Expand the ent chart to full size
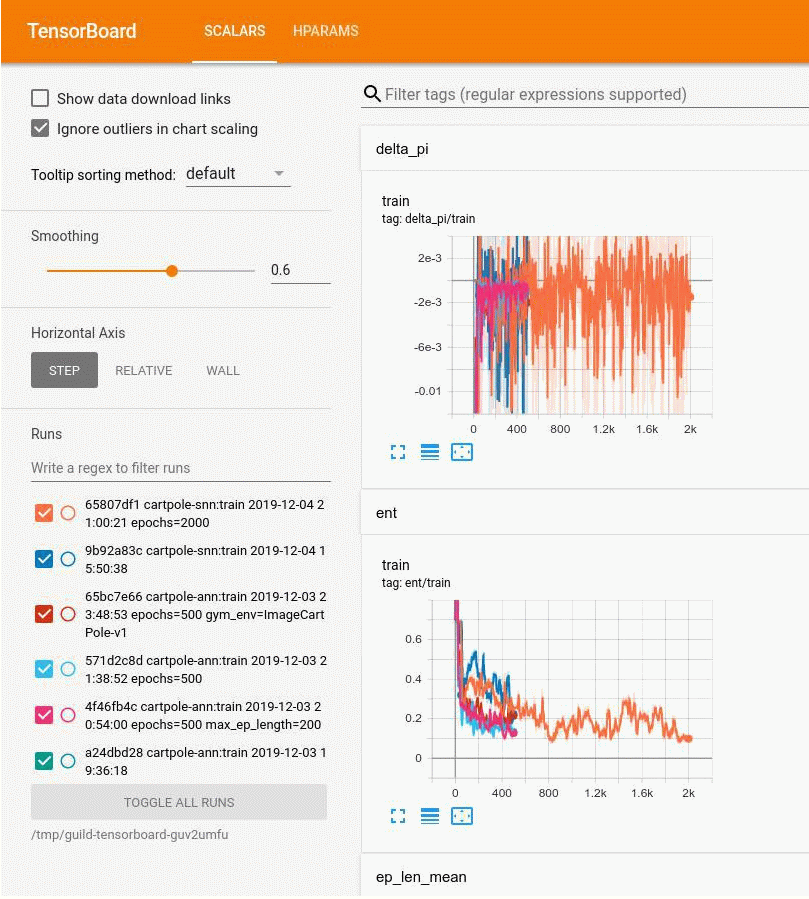This screenshot has height=899, width=809. pyautogui.click(x=398, y=816)
